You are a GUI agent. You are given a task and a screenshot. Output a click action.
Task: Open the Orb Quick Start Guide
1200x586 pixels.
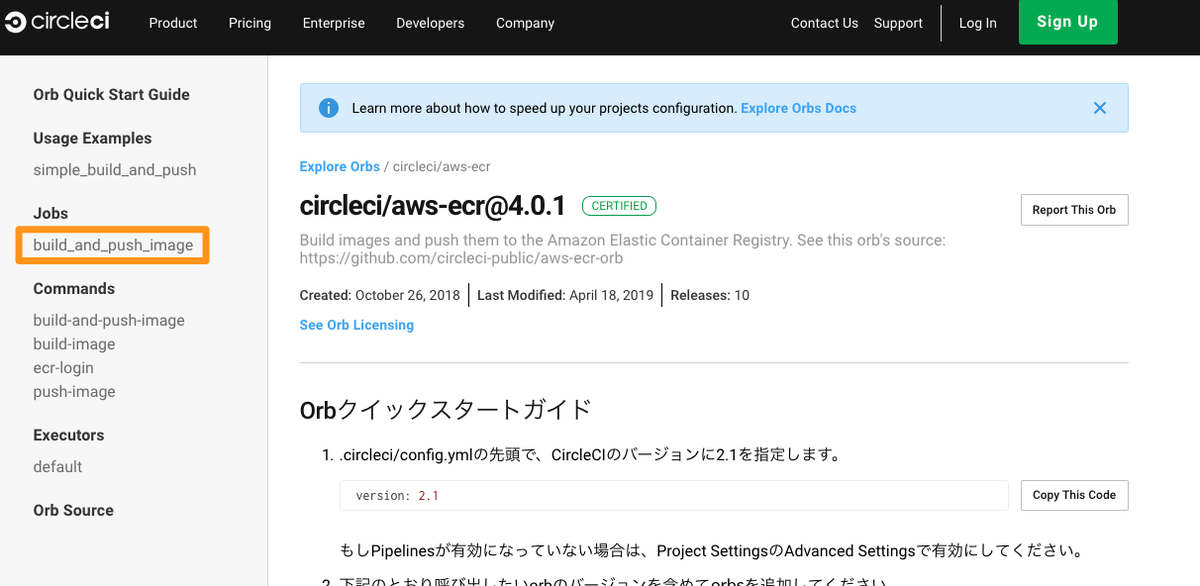point(110,94)
